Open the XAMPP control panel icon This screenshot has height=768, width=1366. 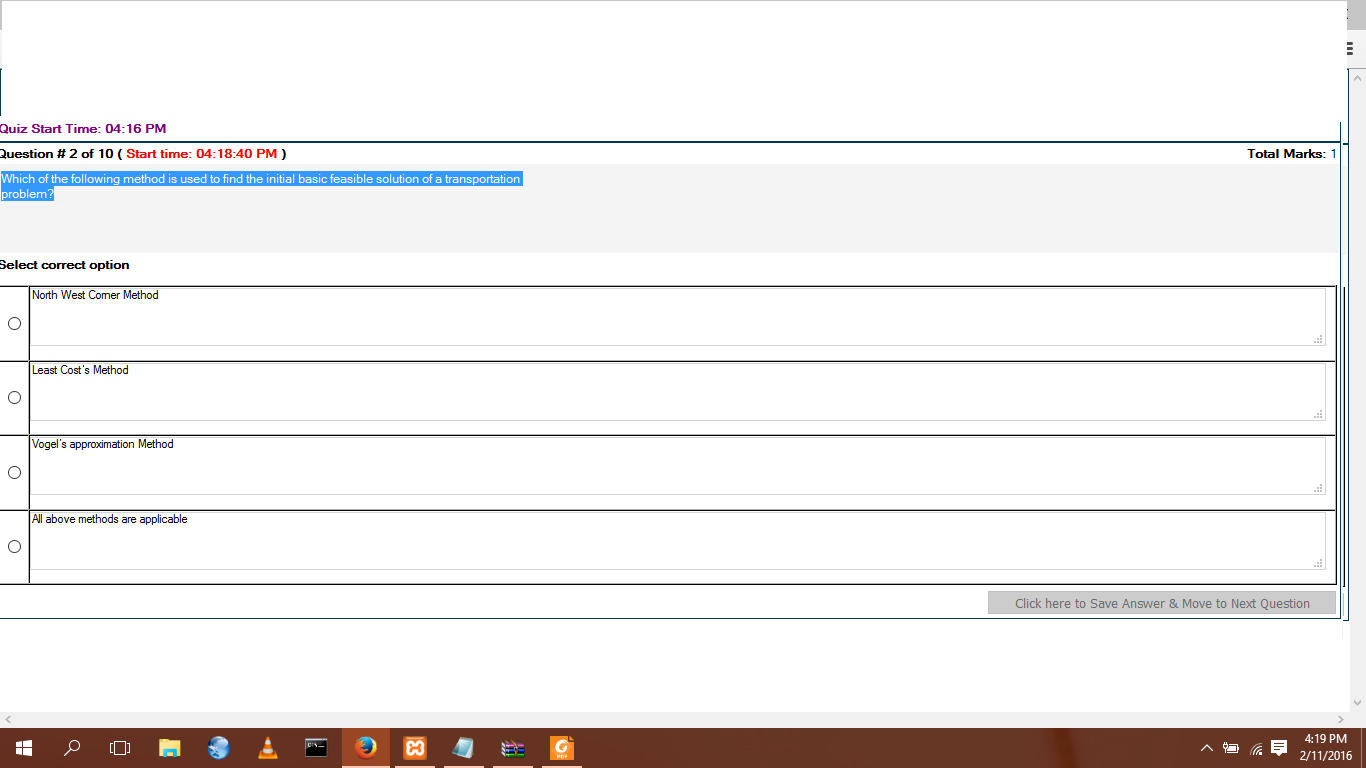click(414, 748)
